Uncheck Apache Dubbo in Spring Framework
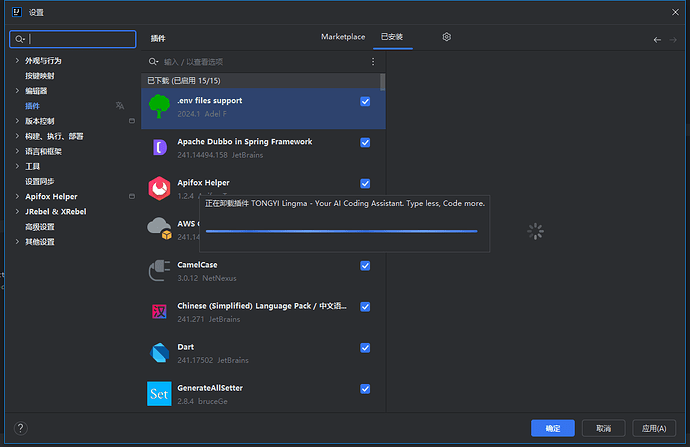The width and height of the screenshot is (690, 447). [365, 143]
